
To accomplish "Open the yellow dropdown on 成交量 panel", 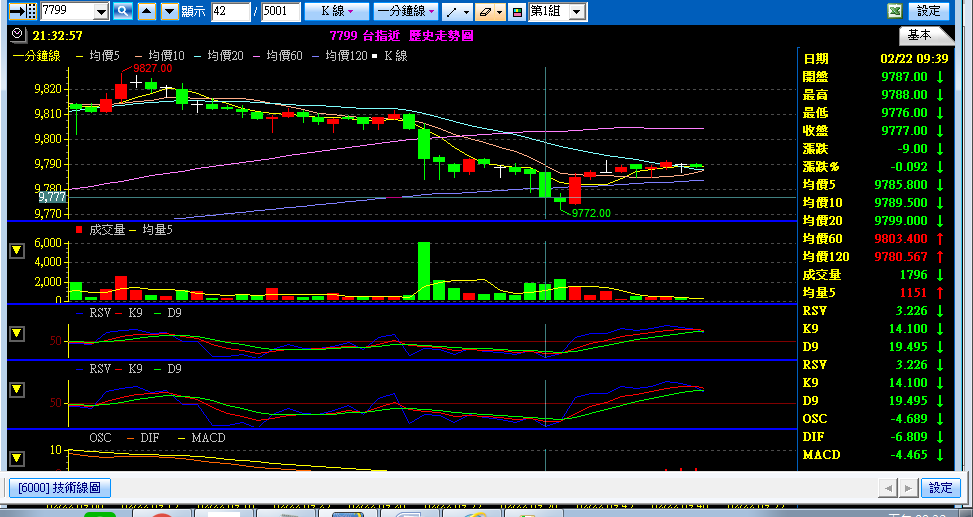I will click(17, 251).
